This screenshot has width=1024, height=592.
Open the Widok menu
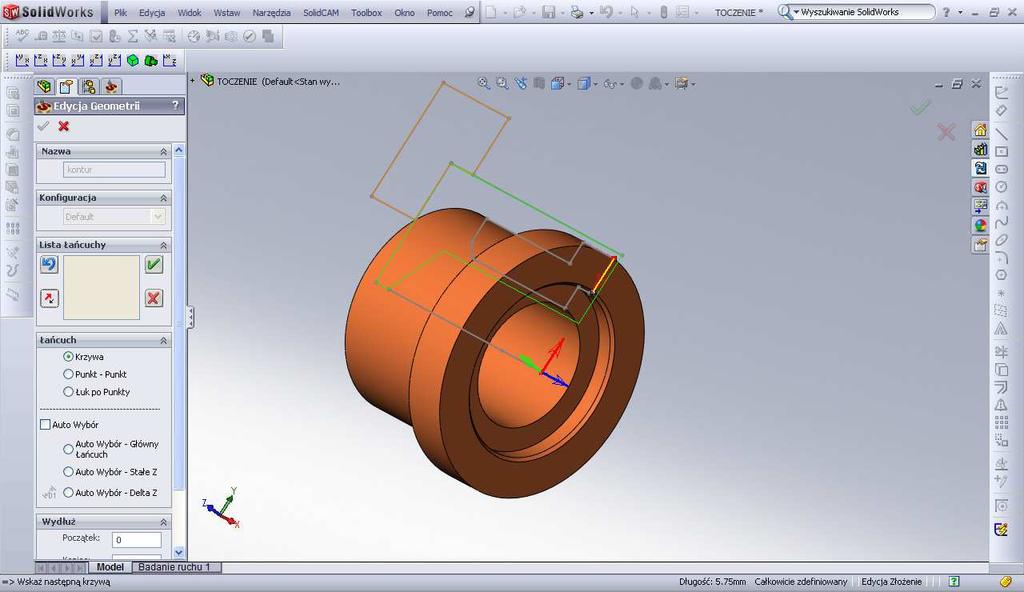189,12
